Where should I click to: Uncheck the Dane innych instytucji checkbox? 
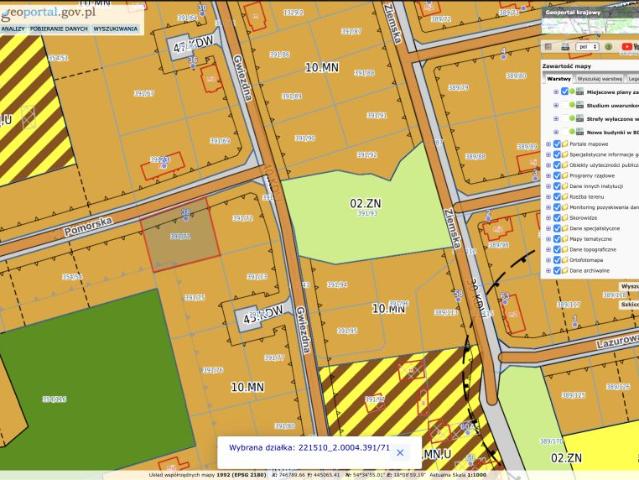557,186
